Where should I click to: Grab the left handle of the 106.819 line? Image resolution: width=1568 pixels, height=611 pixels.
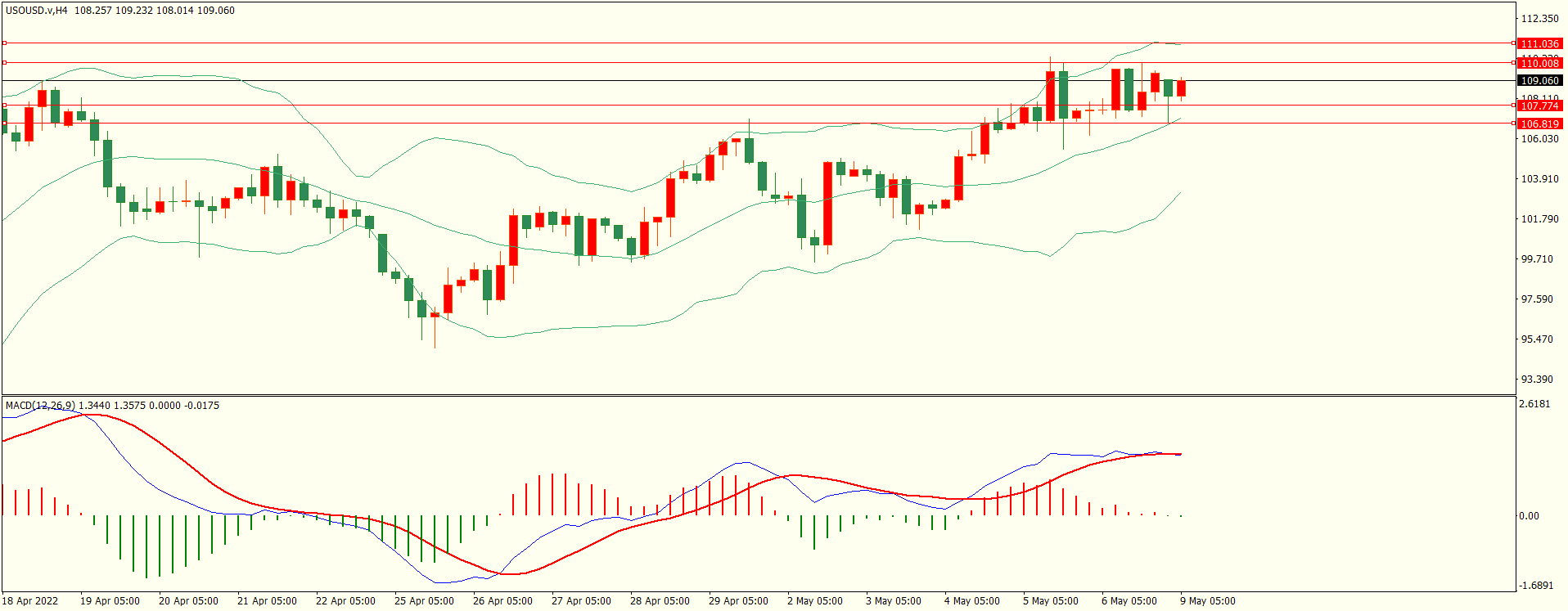point(4,124)
